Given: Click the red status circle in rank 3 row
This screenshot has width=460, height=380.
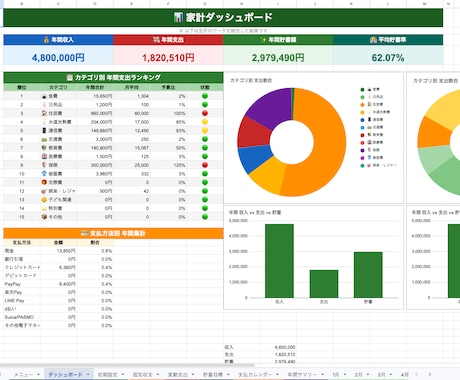Looking at the screenshot, I should 205,113.
